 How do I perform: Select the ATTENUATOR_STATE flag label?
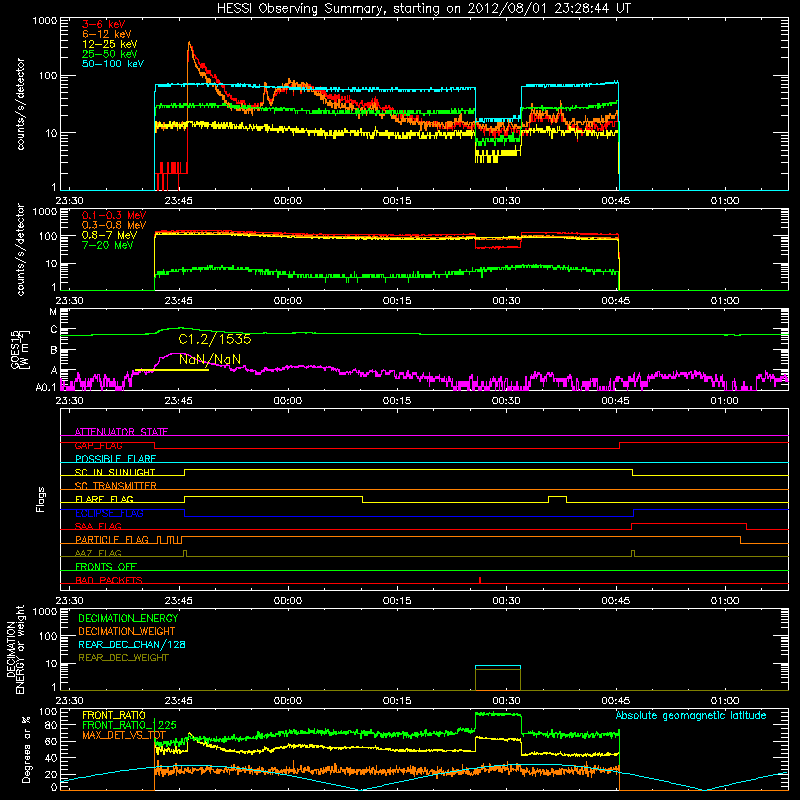[x=121, y=432]
